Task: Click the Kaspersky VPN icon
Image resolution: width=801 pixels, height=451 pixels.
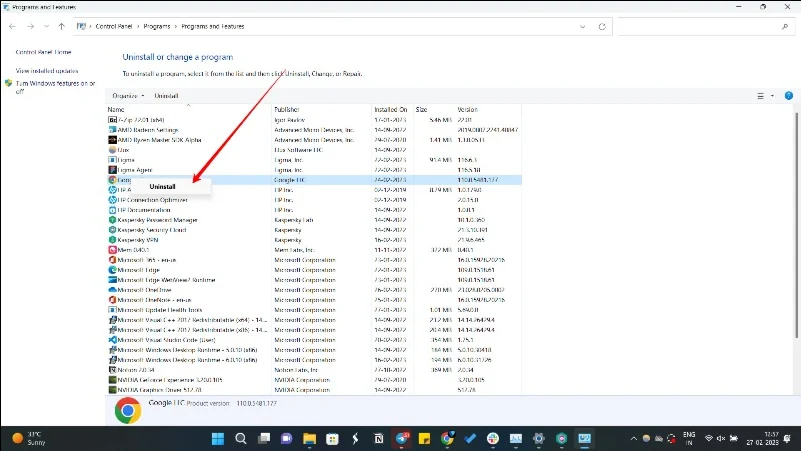Action: [112, 240]
